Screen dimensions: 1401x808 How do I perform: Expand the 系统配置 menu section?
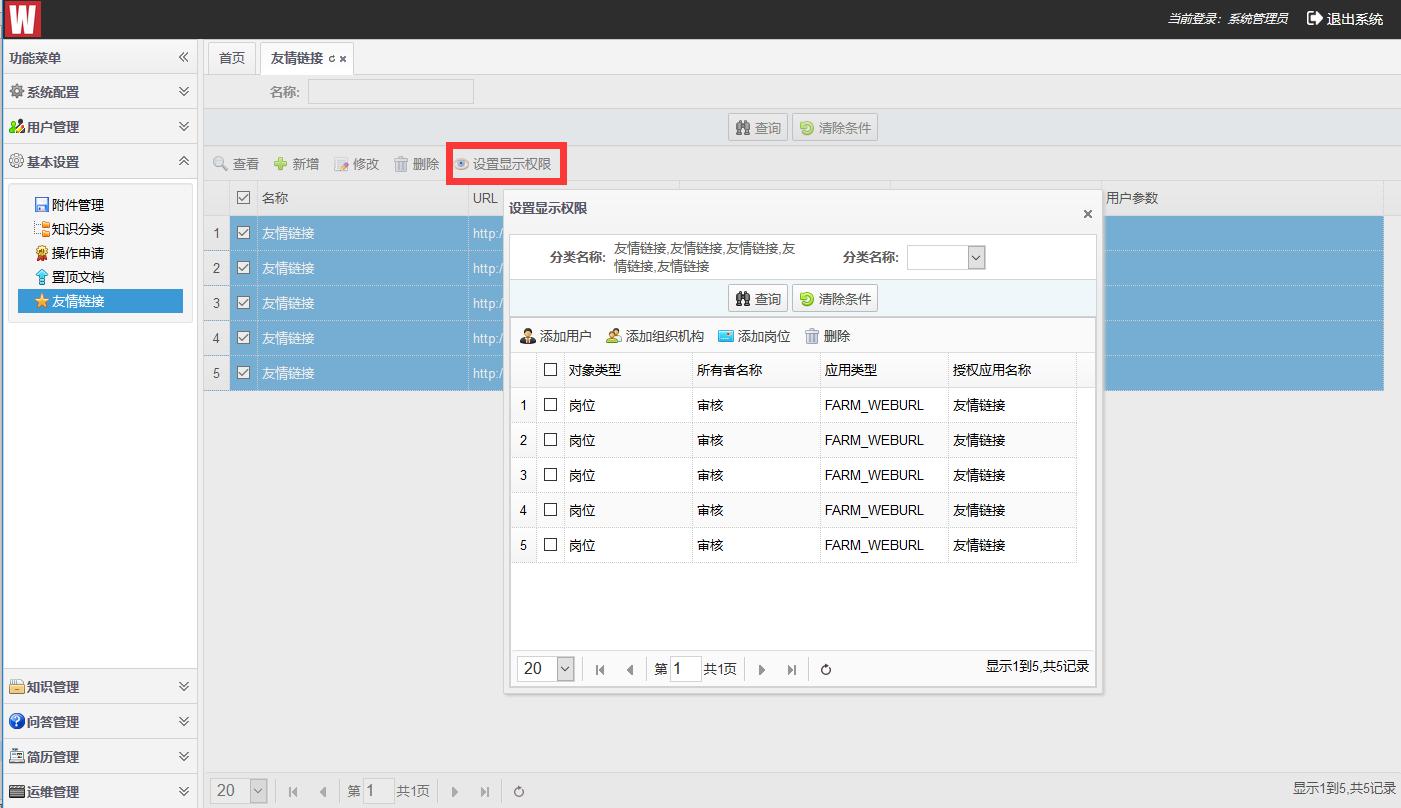(x=183, y=91)
